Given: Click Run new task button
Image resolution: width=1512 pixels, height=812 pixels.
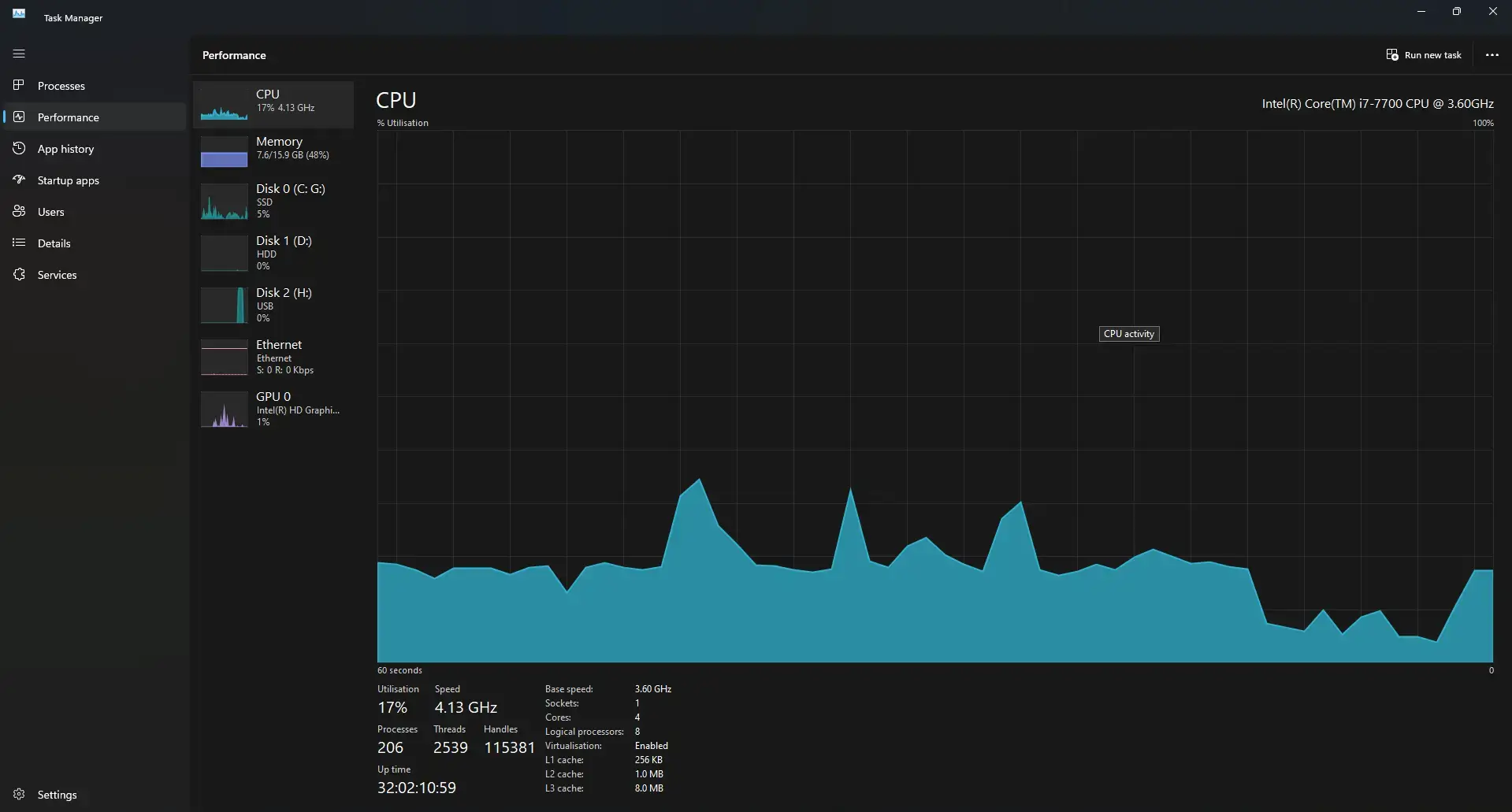Looking at the screenshot, I should click(x=1424, y=55).
